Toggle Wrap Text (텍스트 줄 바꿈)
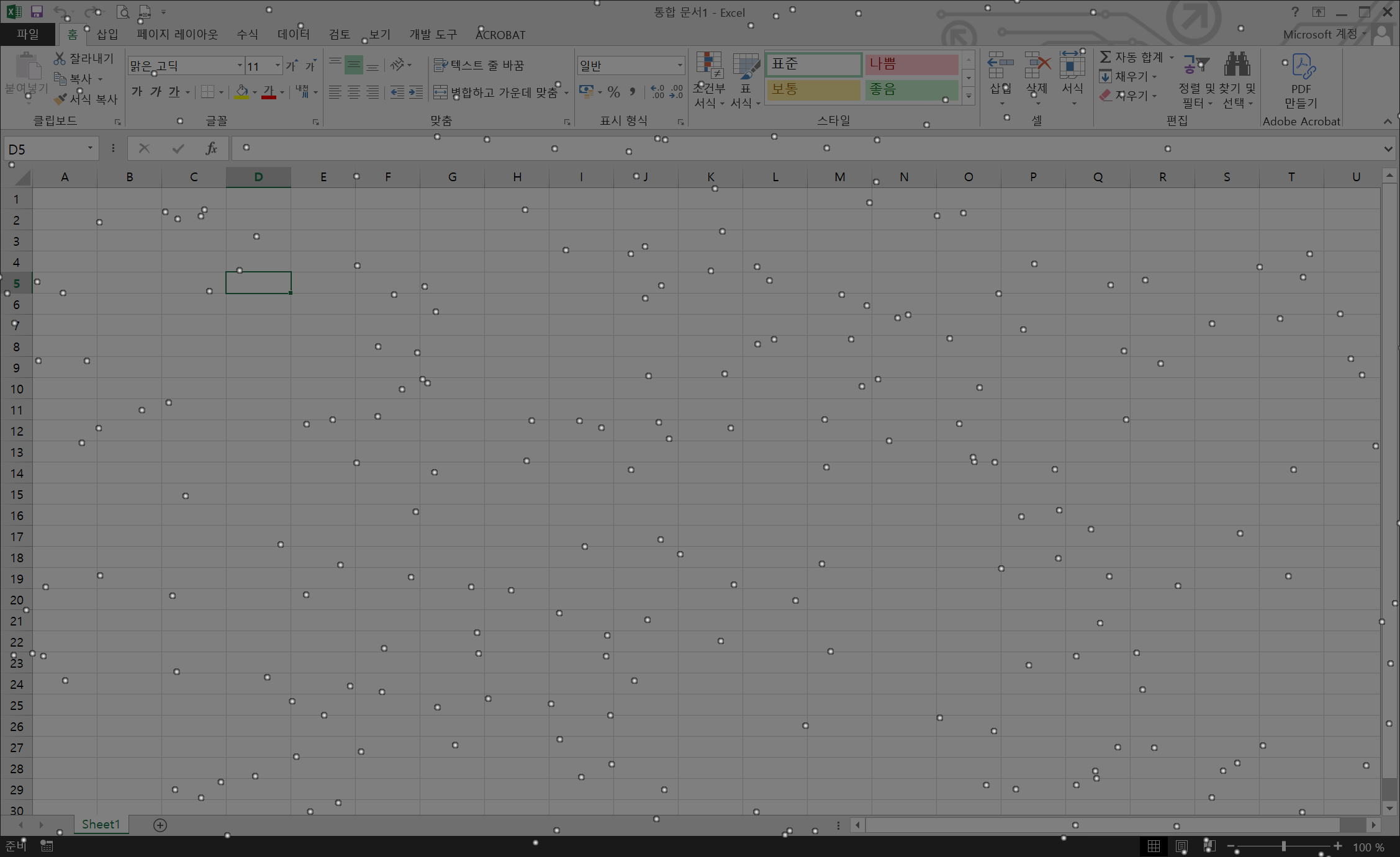 [x=479, y=65]
